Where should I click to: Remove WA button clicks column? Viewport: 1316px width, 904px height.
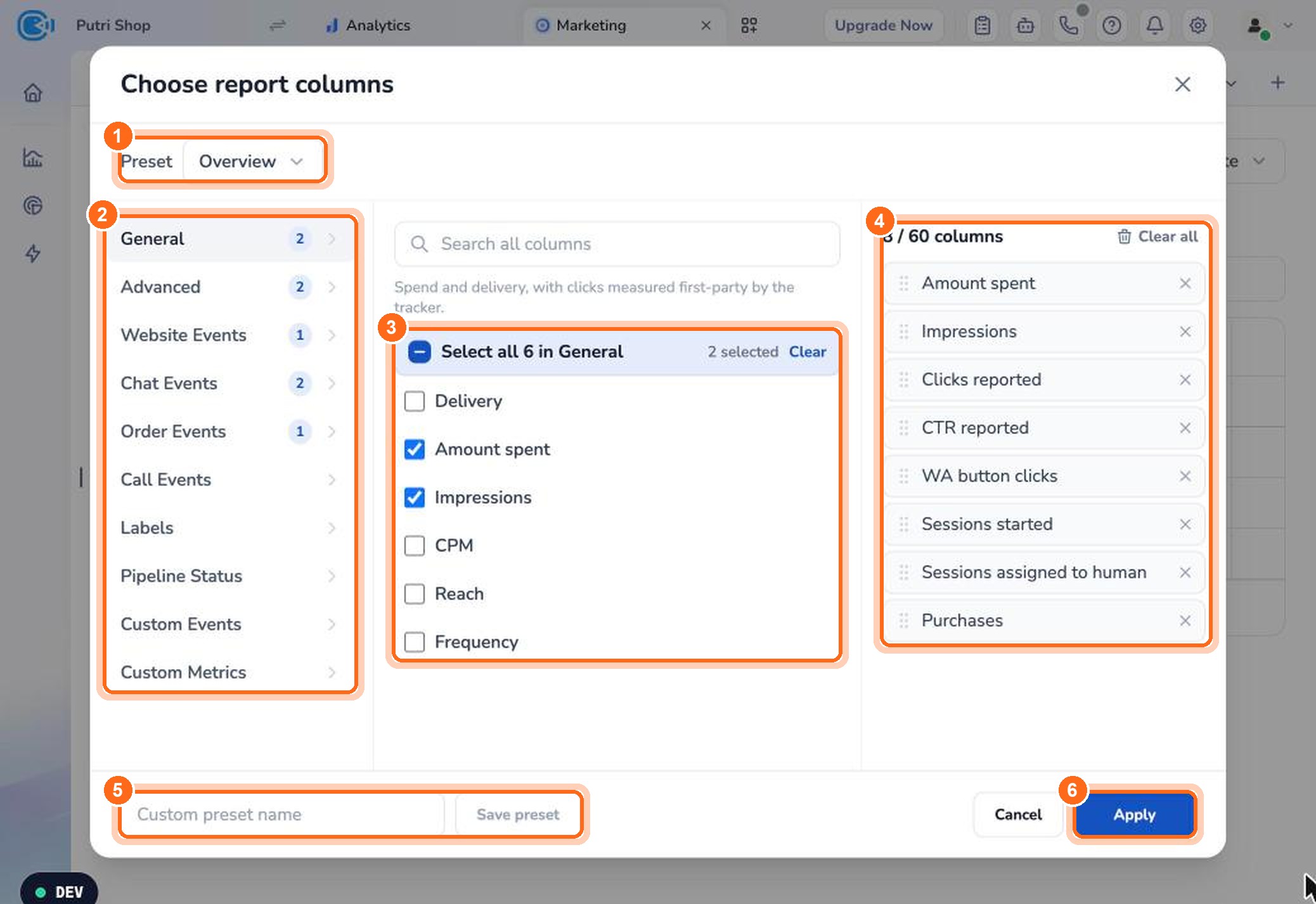[x=1185, y=476]
